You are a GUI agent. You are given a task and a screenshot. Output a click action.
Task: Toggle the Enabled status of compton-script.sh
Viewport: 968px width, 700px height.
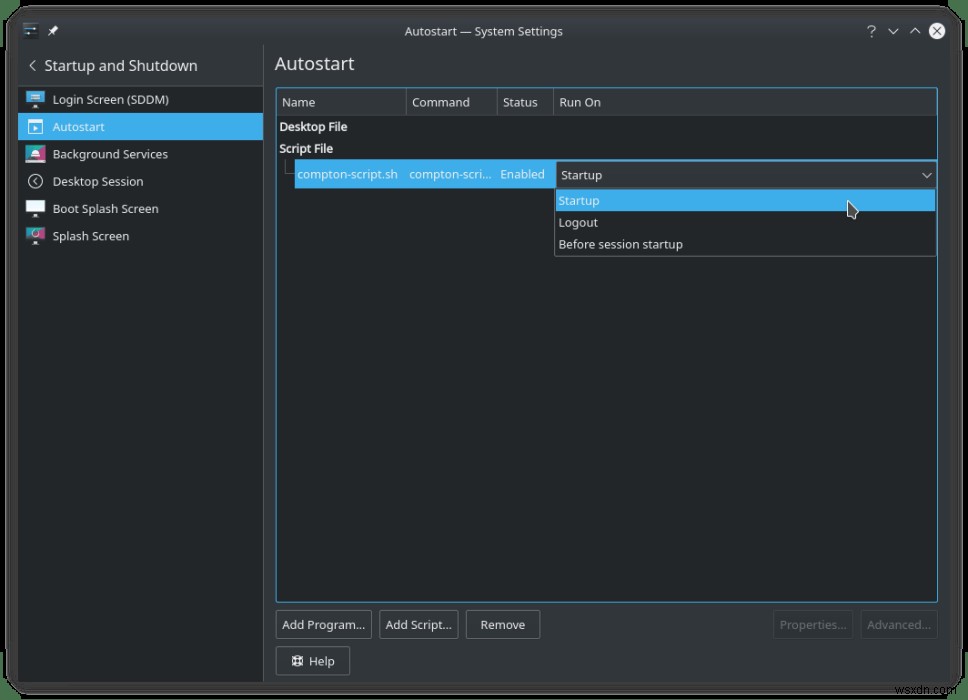pyautogui.click(x=522, y=174)
